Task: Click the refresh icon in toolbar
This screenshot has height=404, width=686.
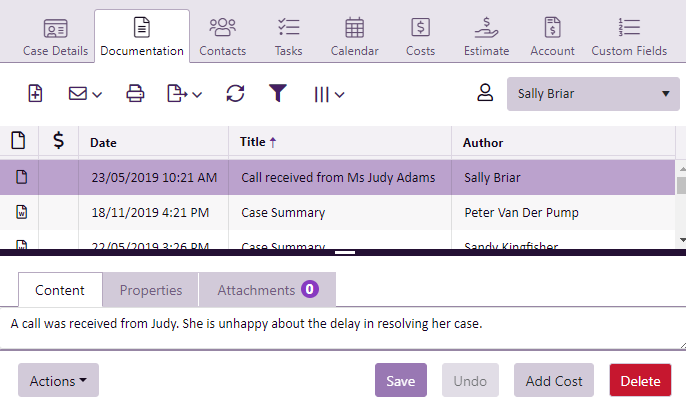Action: pos(235,94)
